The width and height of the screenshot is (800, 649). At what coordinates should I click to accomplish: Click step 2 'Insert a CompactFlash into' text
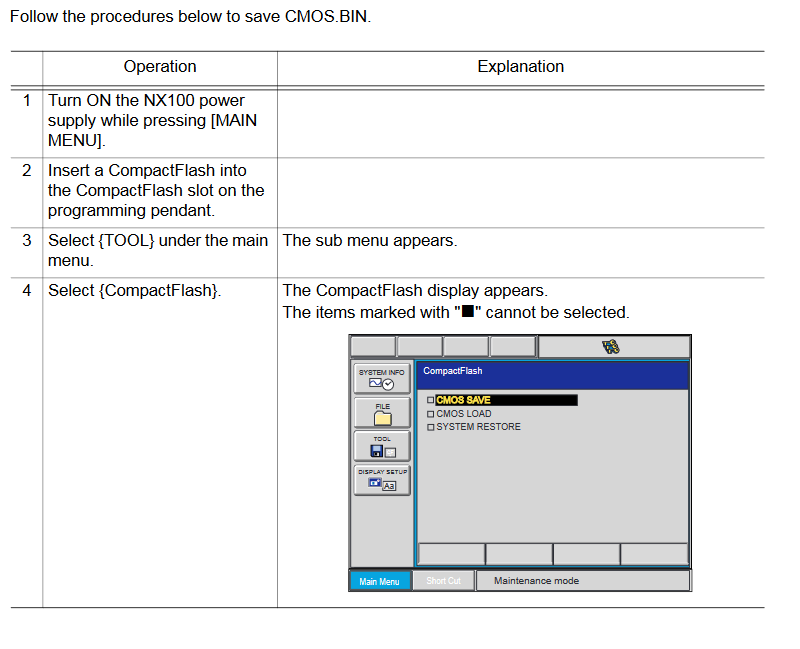[147, 170]
